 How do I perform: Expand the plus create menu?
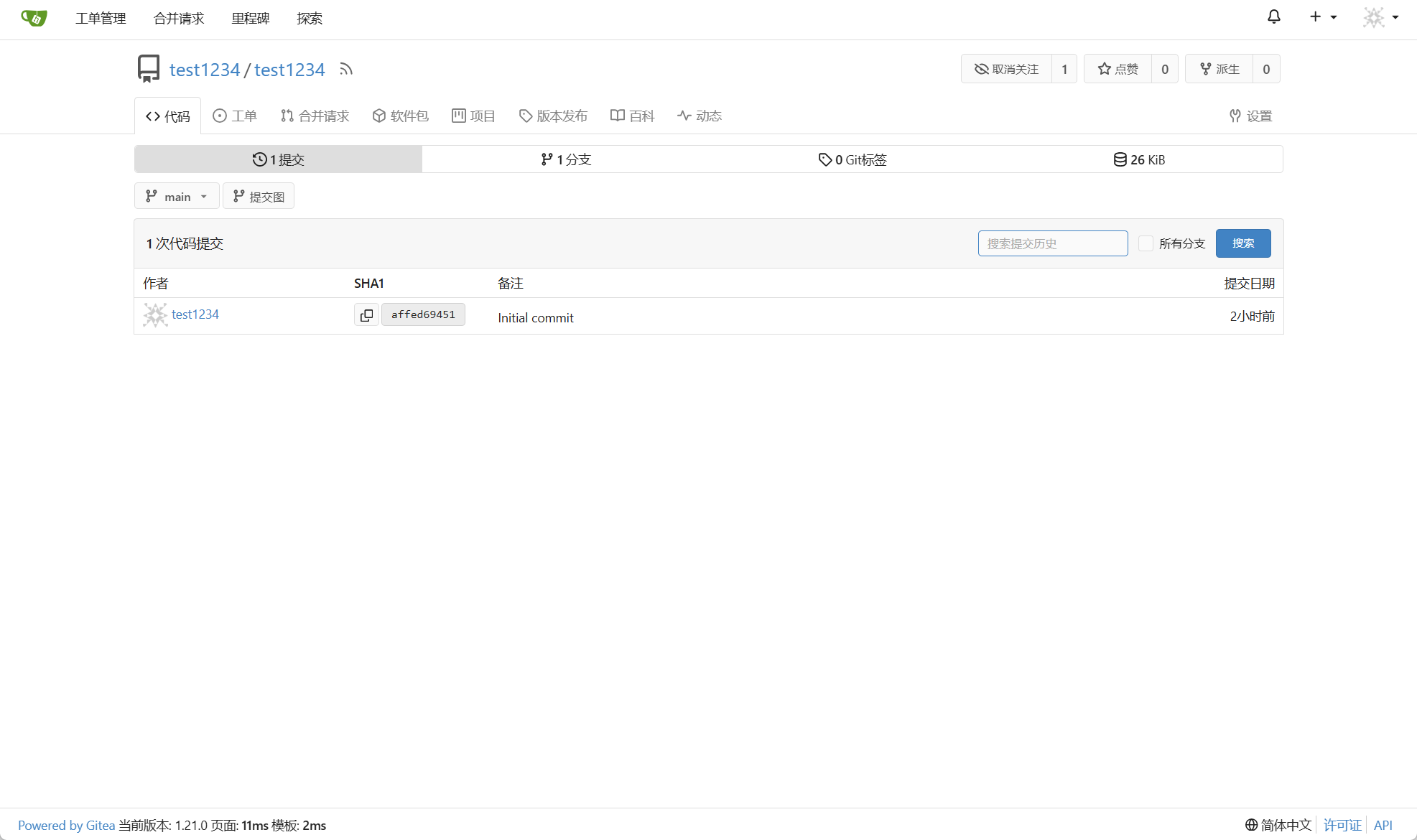(1322, 17)
